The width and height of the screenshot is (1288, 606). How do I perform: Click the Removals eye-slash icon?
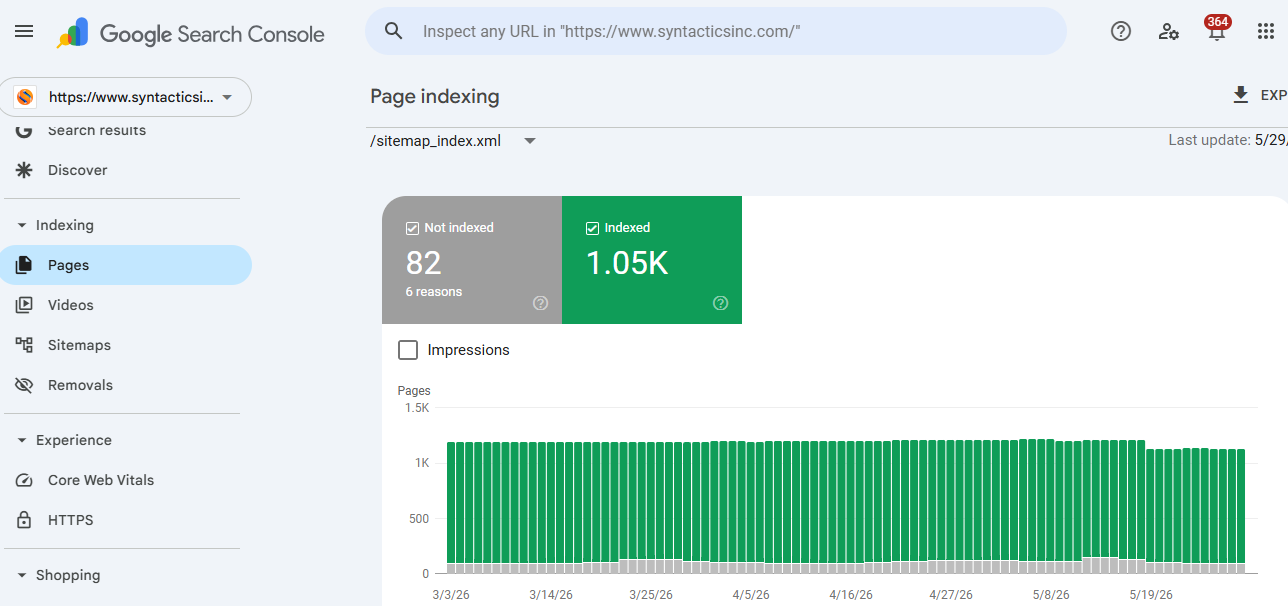(24, 385)
